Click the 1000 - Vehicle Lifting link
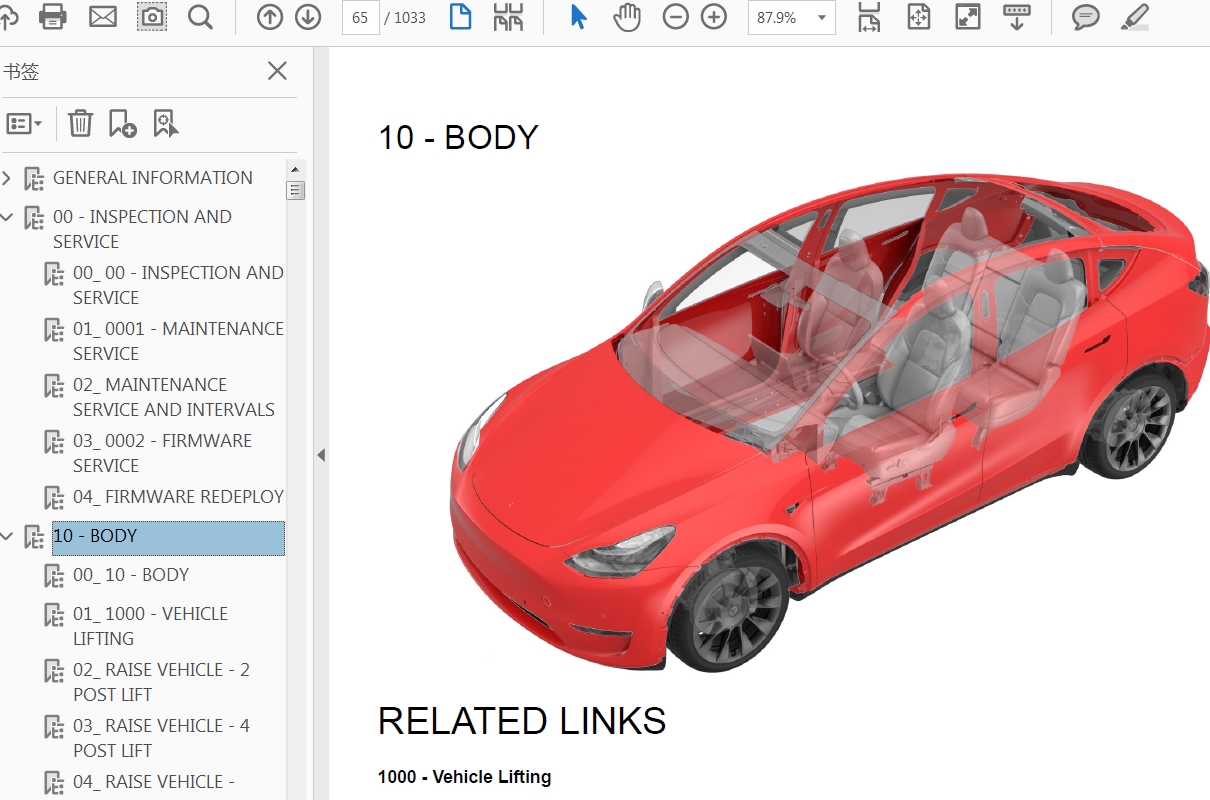1210x800 pixels. [x=464, y=777]
